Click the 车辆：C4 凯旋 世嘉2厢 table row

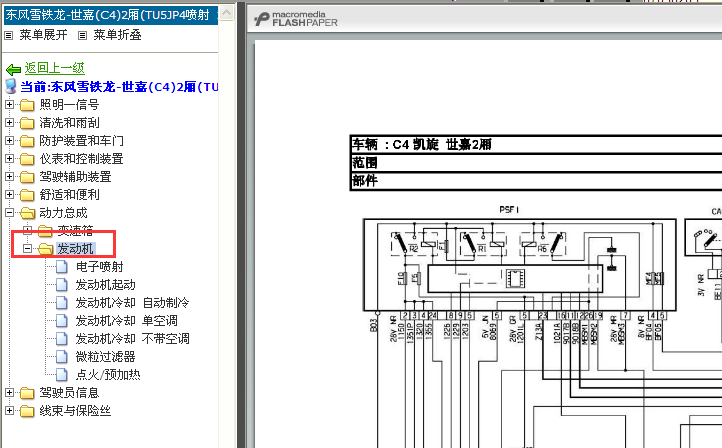pos(536,145)
